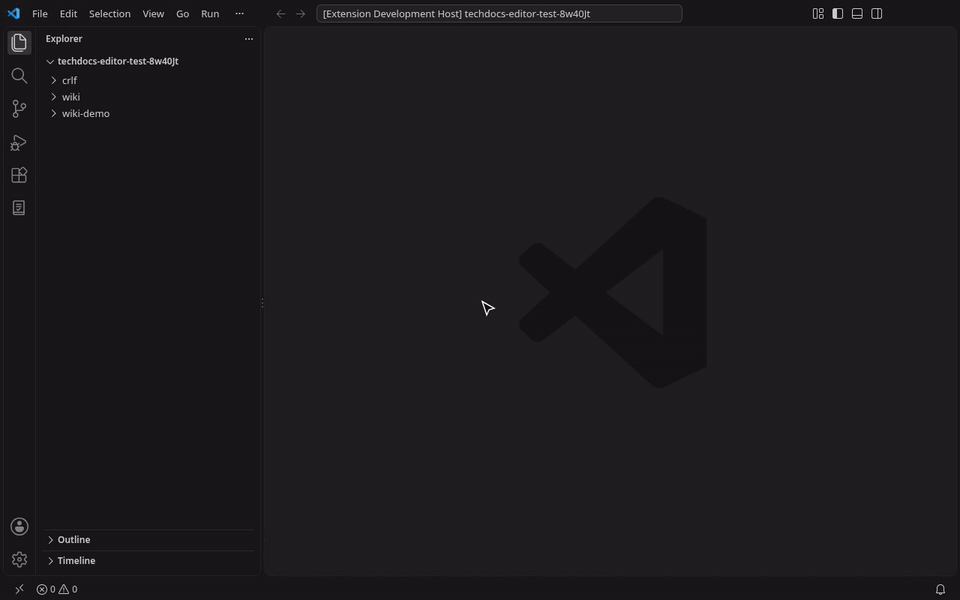960x600 pixels.
Task: Click the Go Forward arrow
Action: [x=300, y=13]
